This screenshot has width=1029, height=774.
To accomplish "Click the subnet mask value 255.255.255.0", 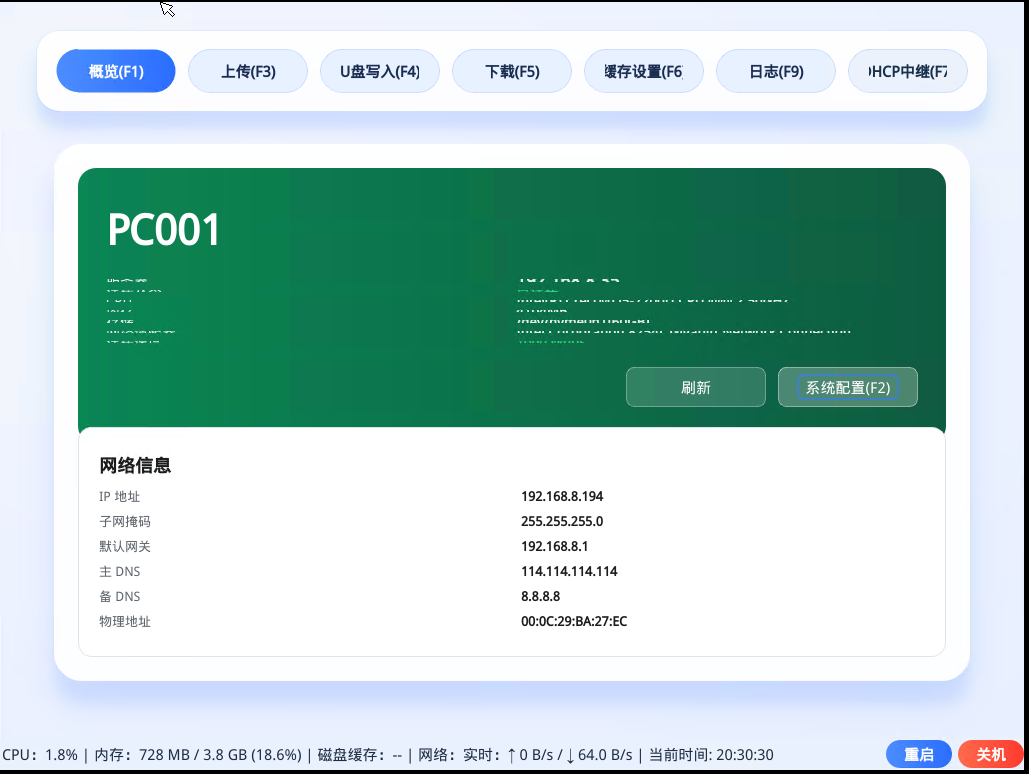I will (x=562, y=521).
